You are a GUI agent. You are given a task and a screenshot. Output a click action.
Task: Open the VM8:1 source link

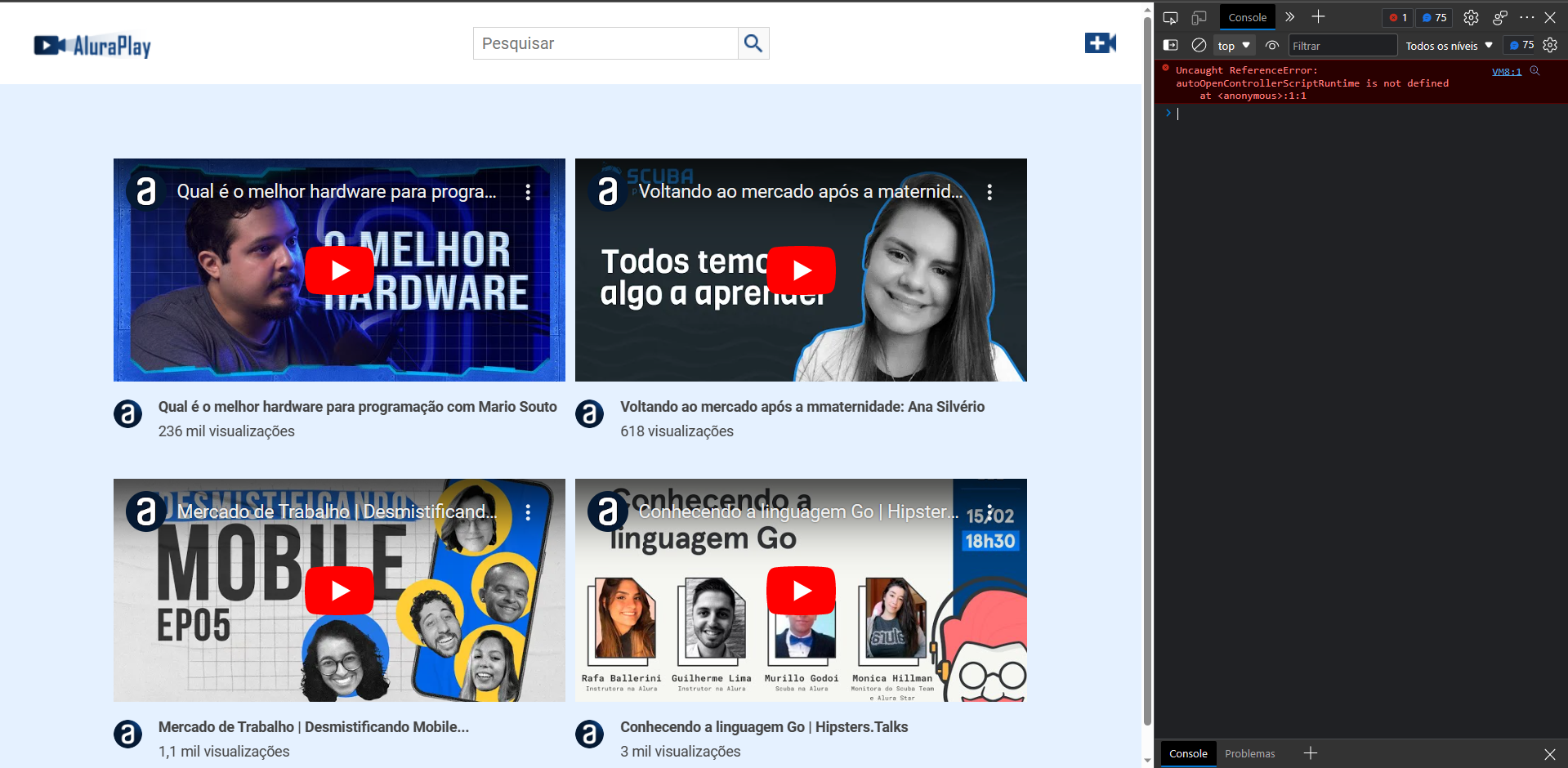1506,71
